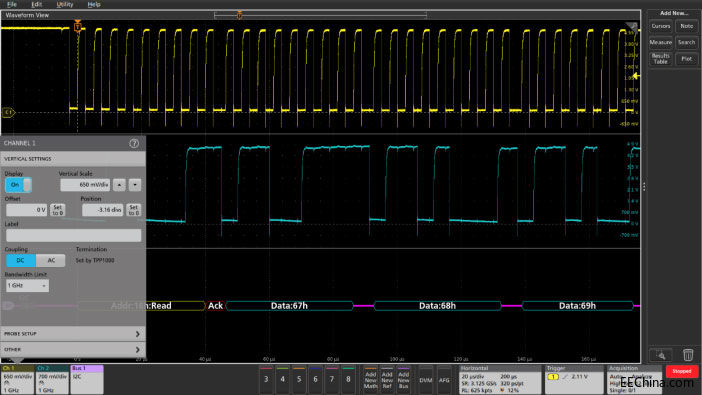Image resolution: width=702 pixels, height=395 pixels.
Task: Expand the Probe Setup section
Action: pos(73,334)
